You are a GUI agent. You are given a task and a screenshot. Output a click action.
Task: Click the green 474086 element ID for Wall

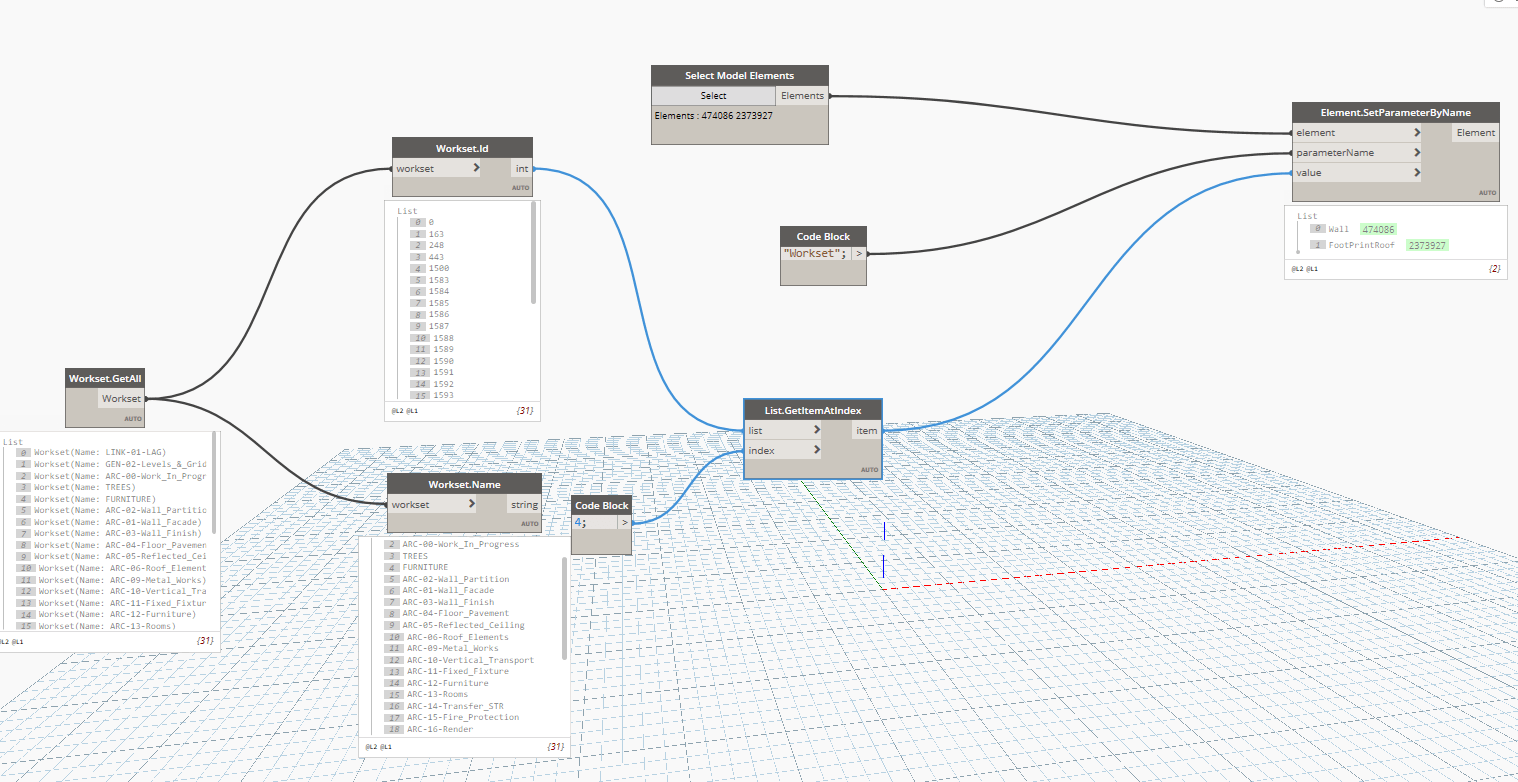click(x=1378, y=230)
